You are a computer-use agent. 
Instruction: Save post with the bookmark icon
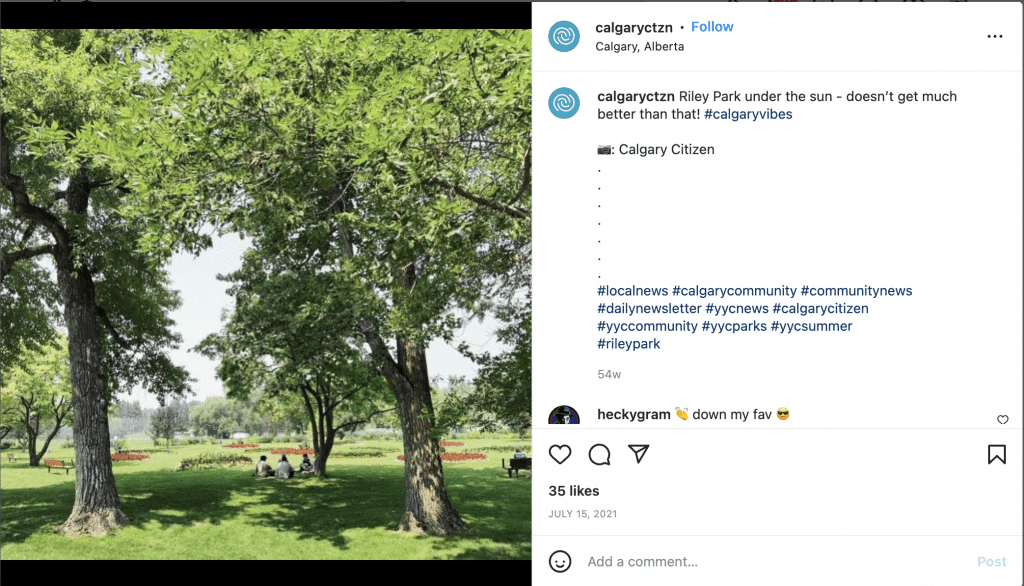[x=996, y=455]
